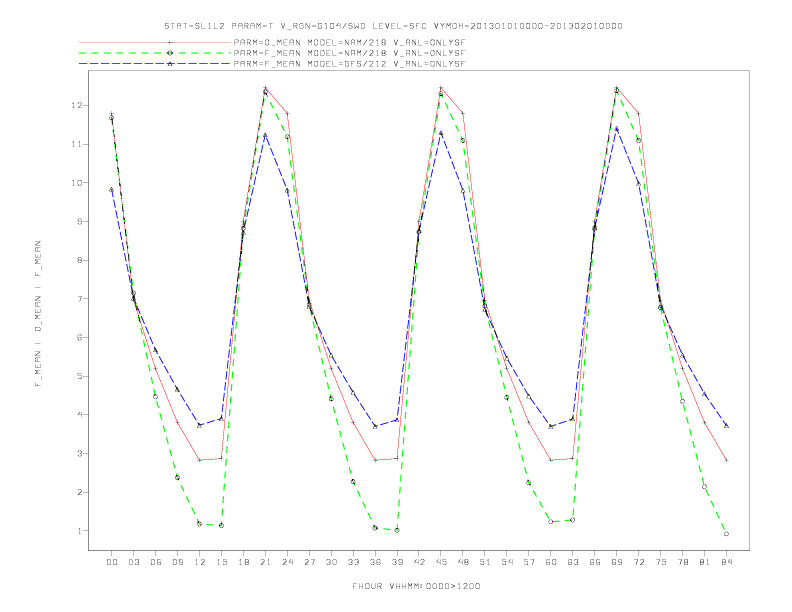The width and height of the screenshot is (792, 612).
Task: Select legend entry PARM=F_MEAN MODEL=GFS/212
Action: click(x=349, y=64)
